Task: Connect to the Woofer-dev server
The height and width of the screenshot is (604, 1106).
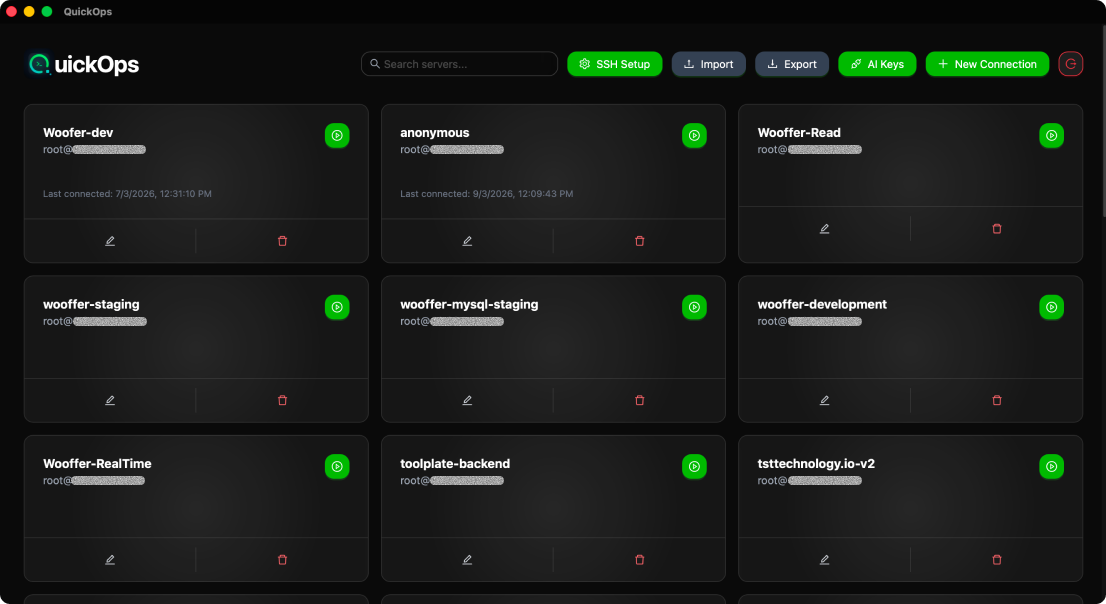Action: 337,135
